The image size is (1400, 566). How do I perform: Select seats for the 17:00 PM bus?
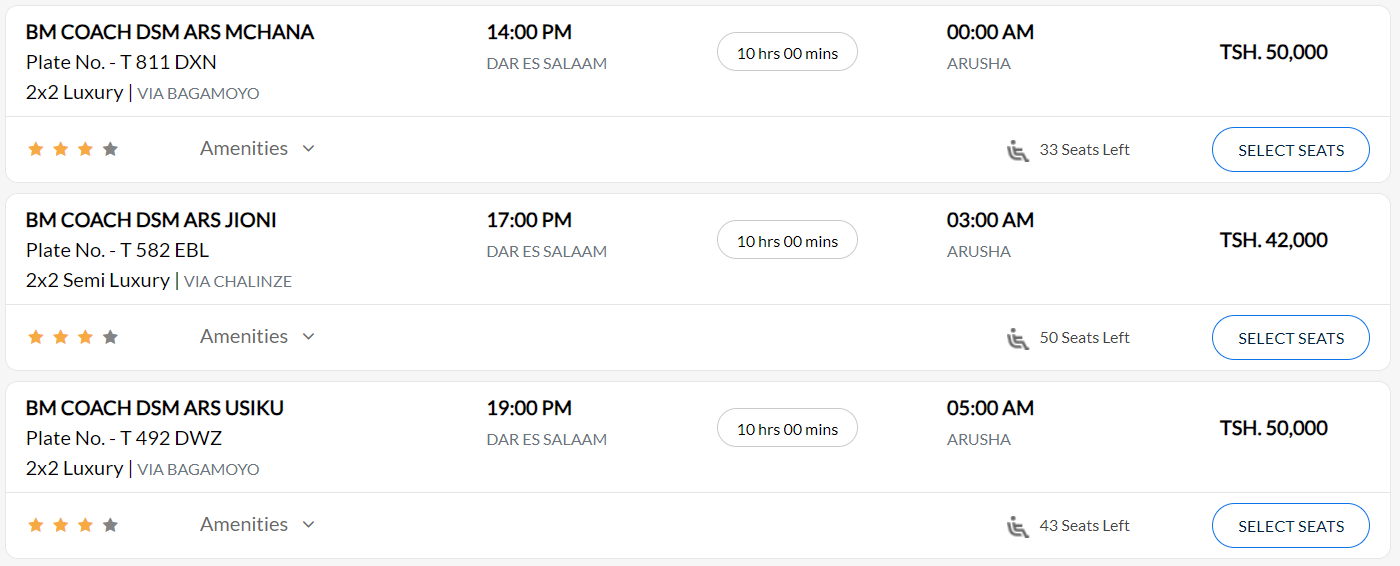click(1291, 338)
